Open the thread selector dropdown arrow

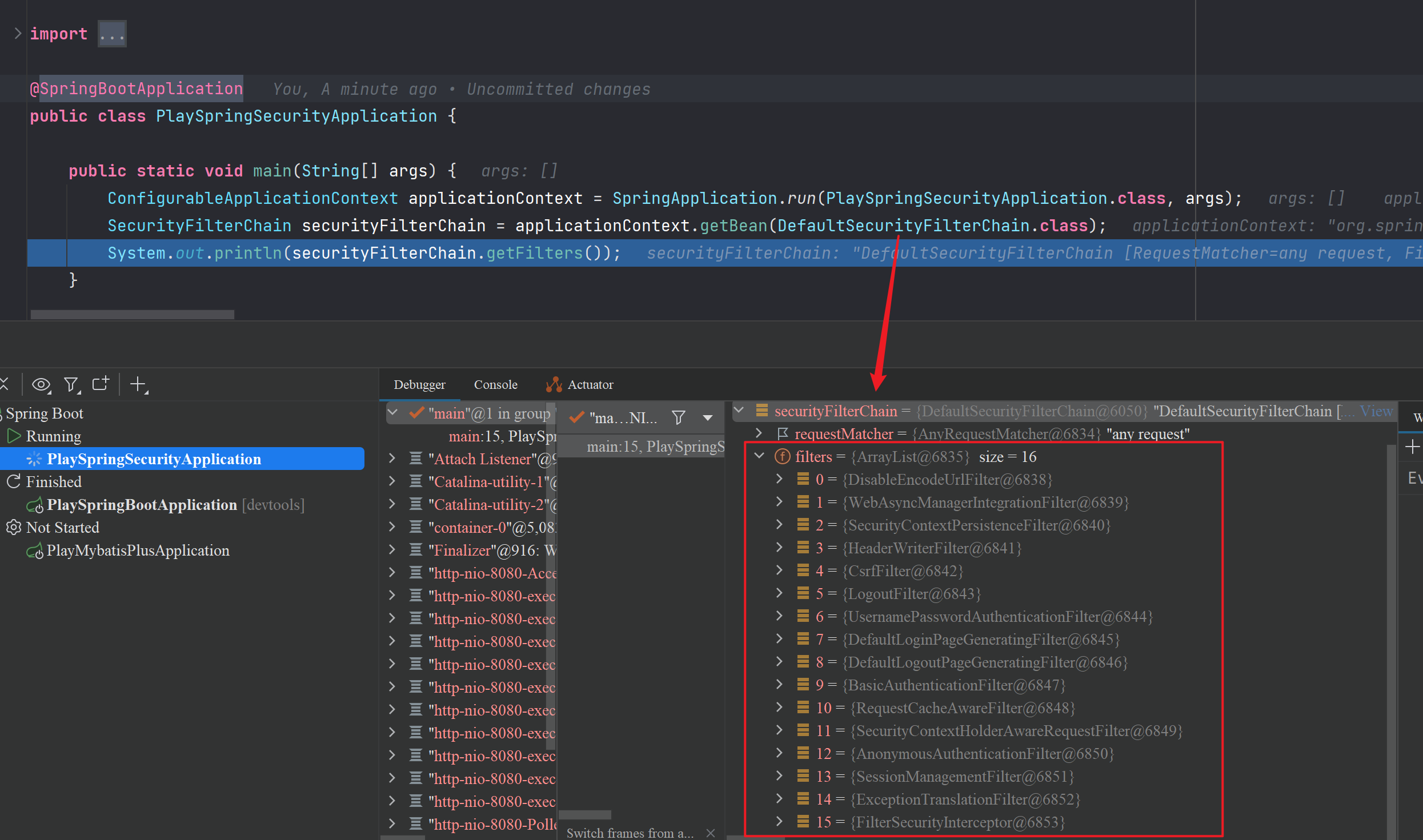click(708, 418)
